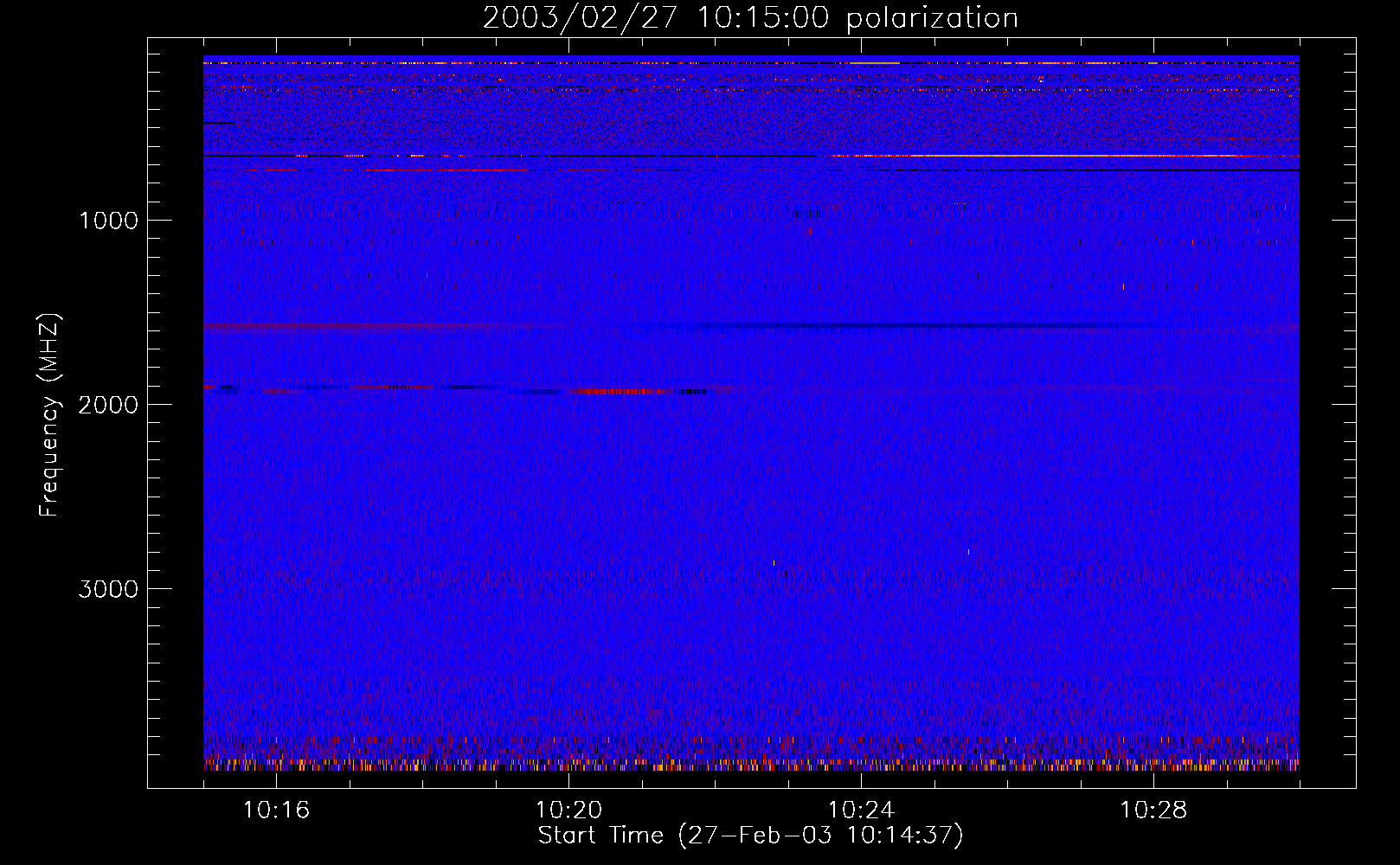Select the 10:28 time tick label
This screenshot has height=865, width=1400.
(1153, 811)
